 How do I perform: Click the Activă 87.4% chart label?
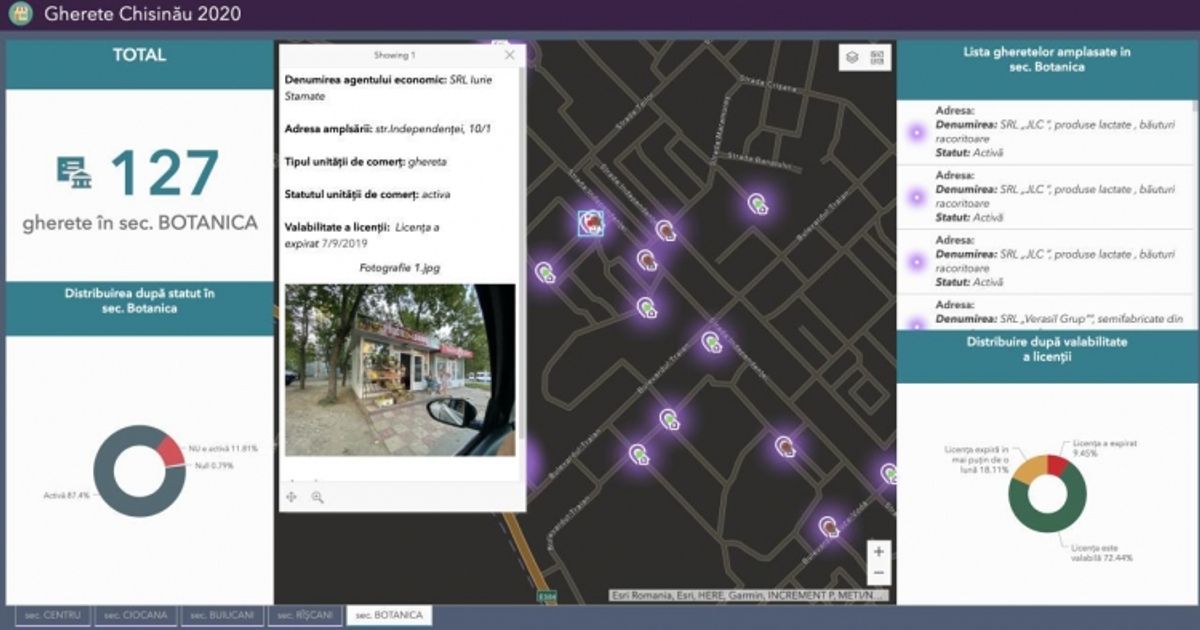click(66, 495)
